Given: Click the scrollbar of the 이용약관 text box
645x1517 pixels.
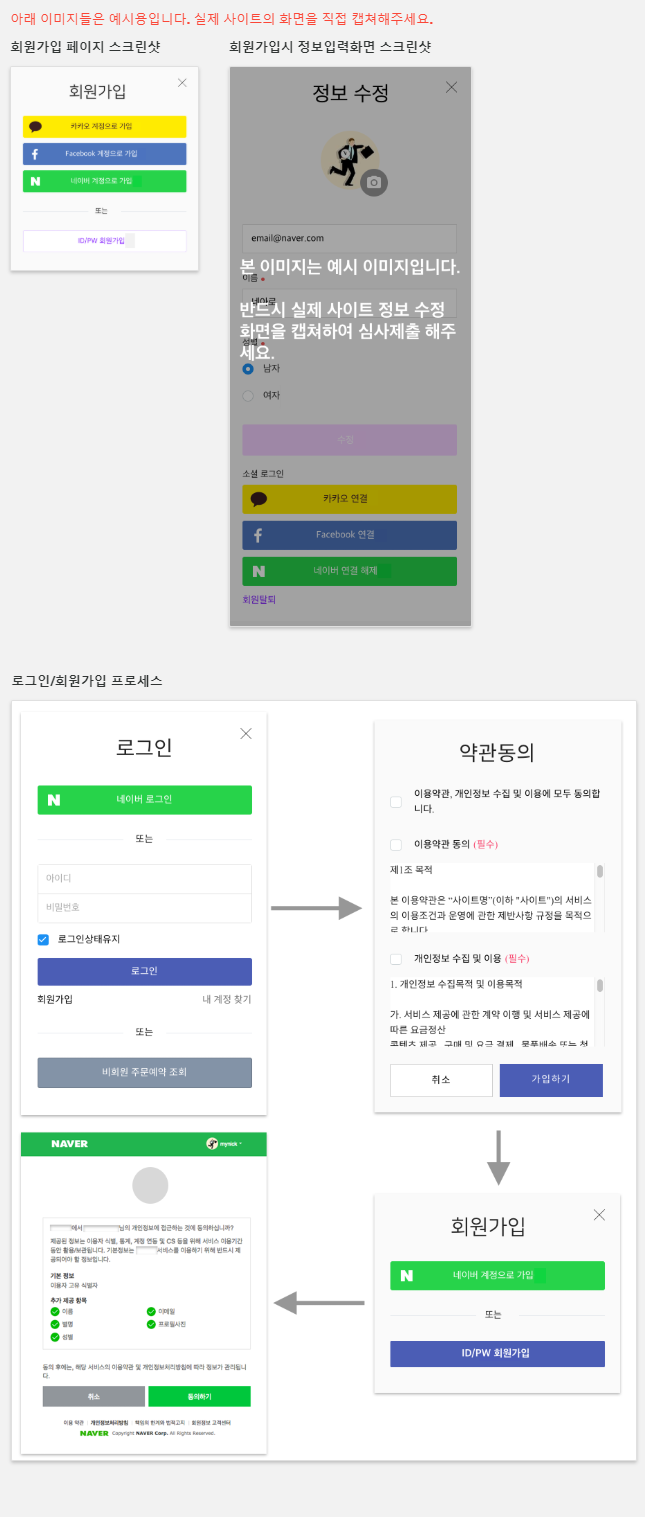Looking at the screenshot, I should click(x=600, y=897).
